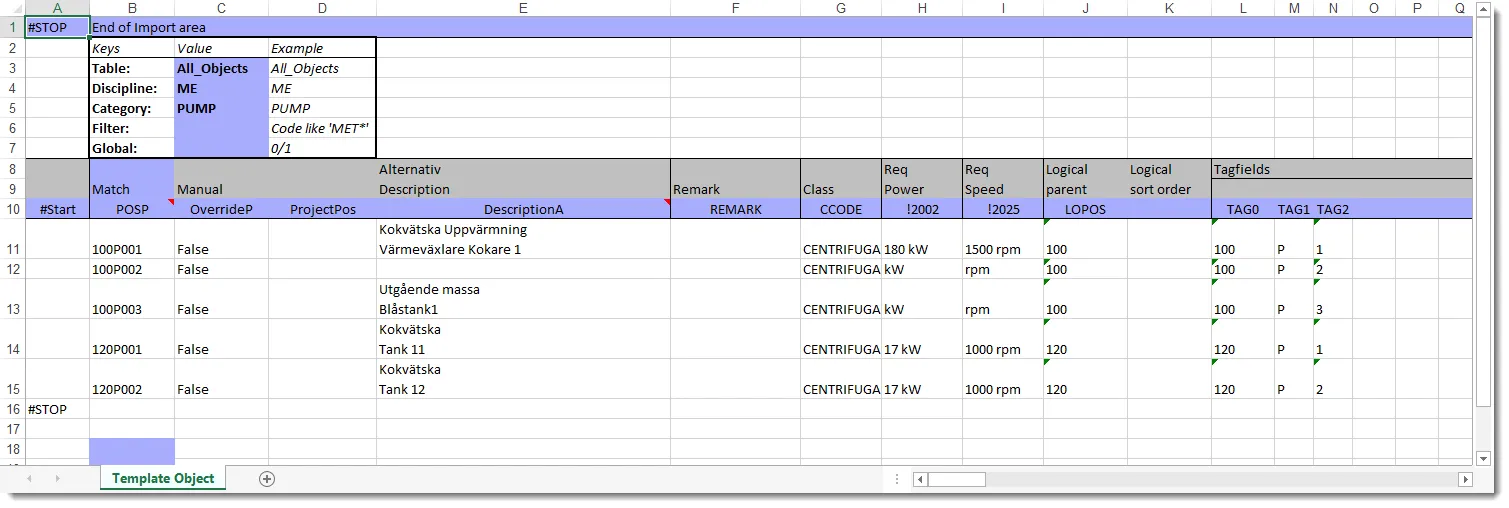This screenshot has height=508, width=1509.
Task: Select cell with #STOP in row 1
Action: tap(56, 28)
